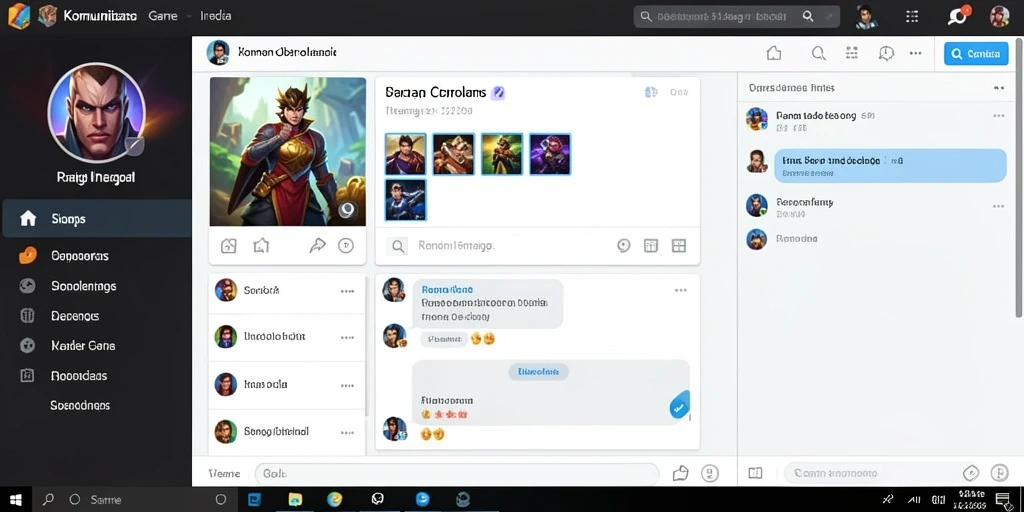
Task: Click the grid layout icon in card toolbar
Action: [679, 246]
